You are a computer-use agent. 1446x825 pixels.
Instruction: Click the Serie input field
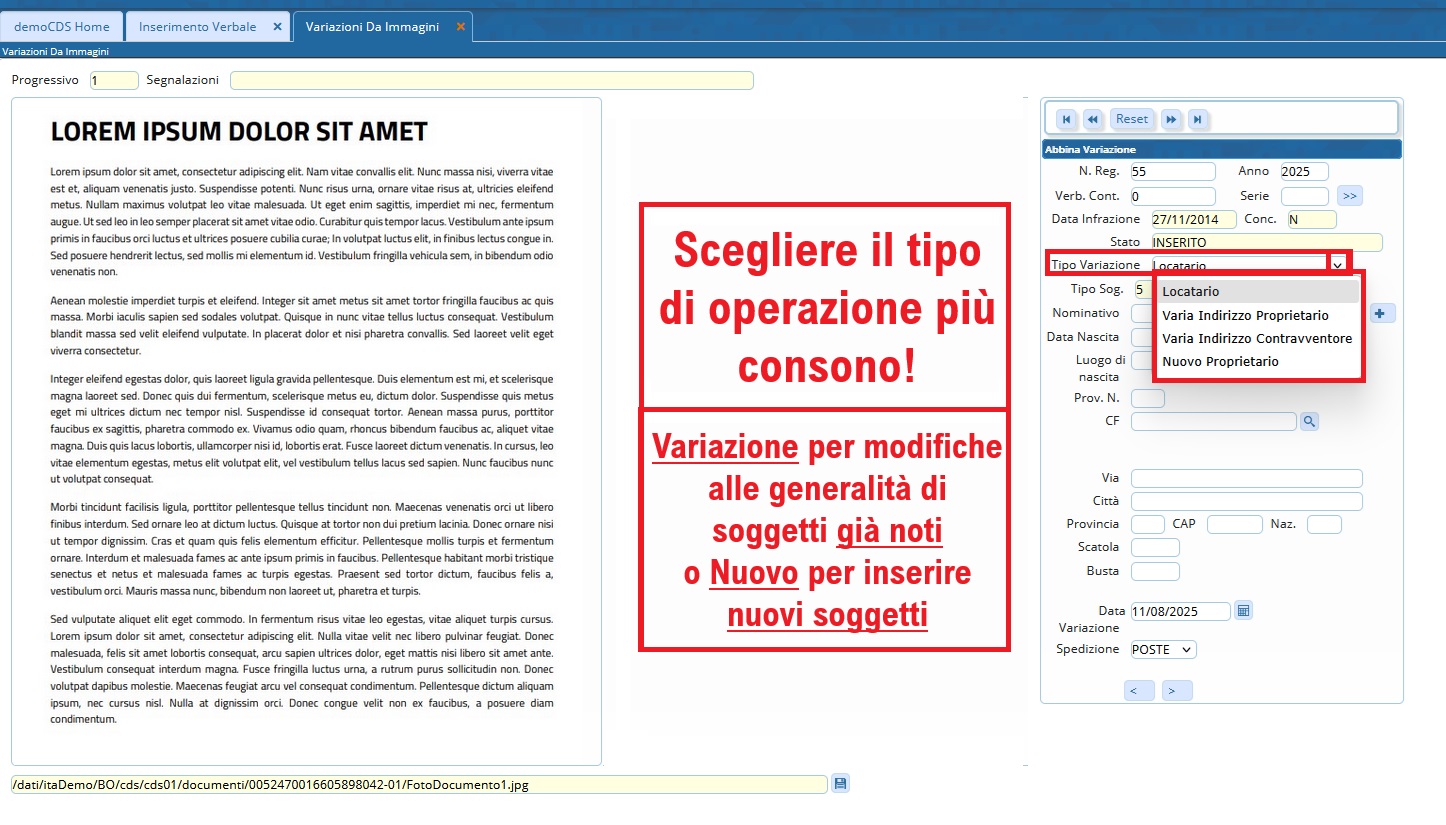click(x=1305, y=196)
